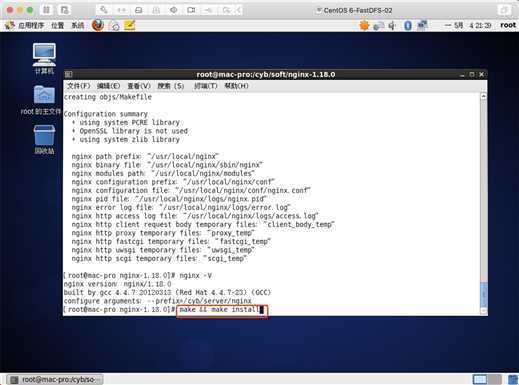
Task: Click the 'built by gcc 4.4.7' line
Action: pyautogui.click(x=167, y=292)
